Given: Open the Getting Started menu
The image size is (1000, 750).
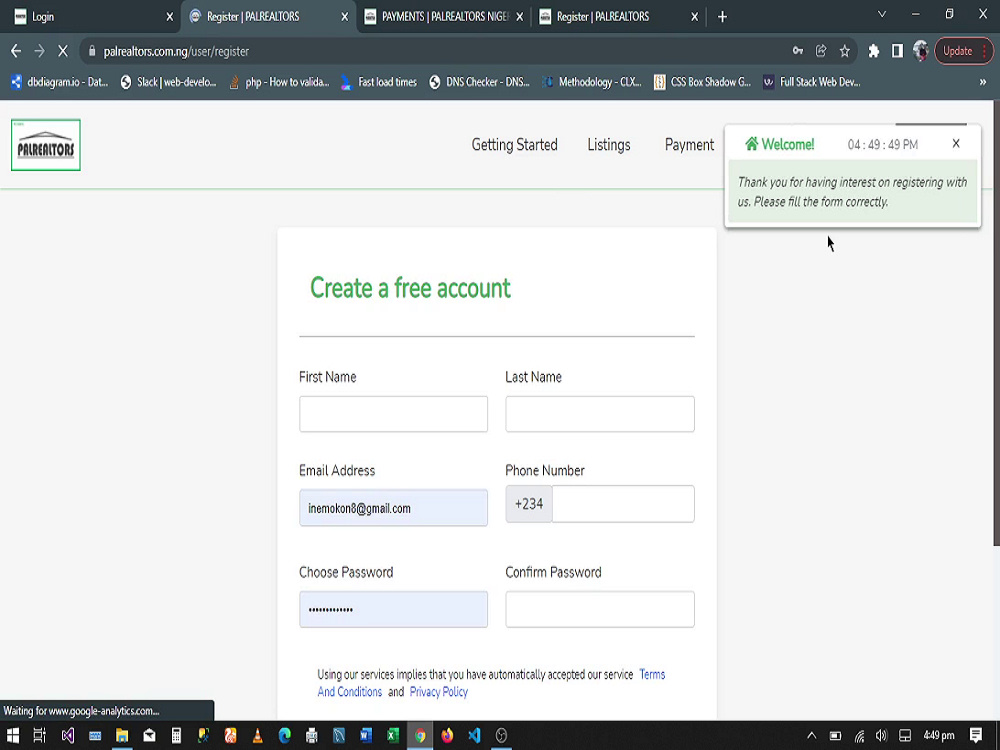Looking at the screenshot, I should coord(514,145).
